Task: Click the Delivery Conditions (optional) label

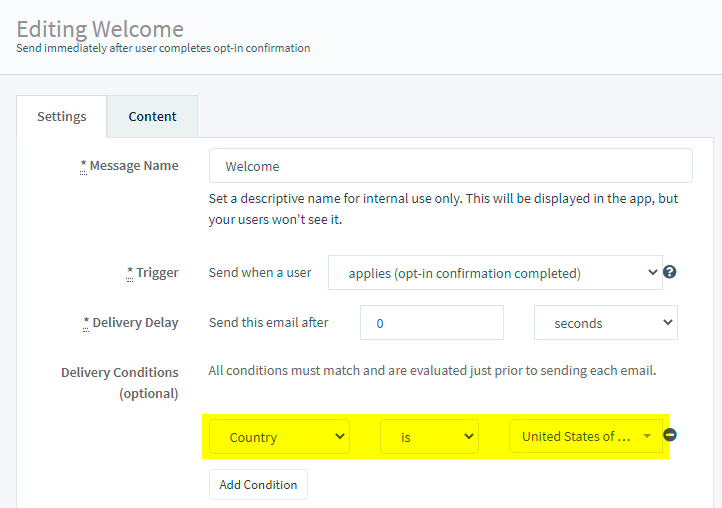Action: tap(119, 382)
